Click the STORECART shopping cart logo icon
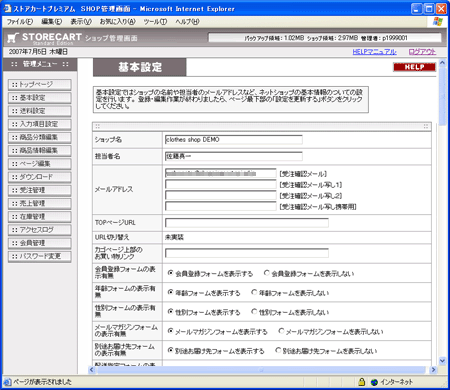The height and width of the screenshot is (390, 450). [12, 38]
